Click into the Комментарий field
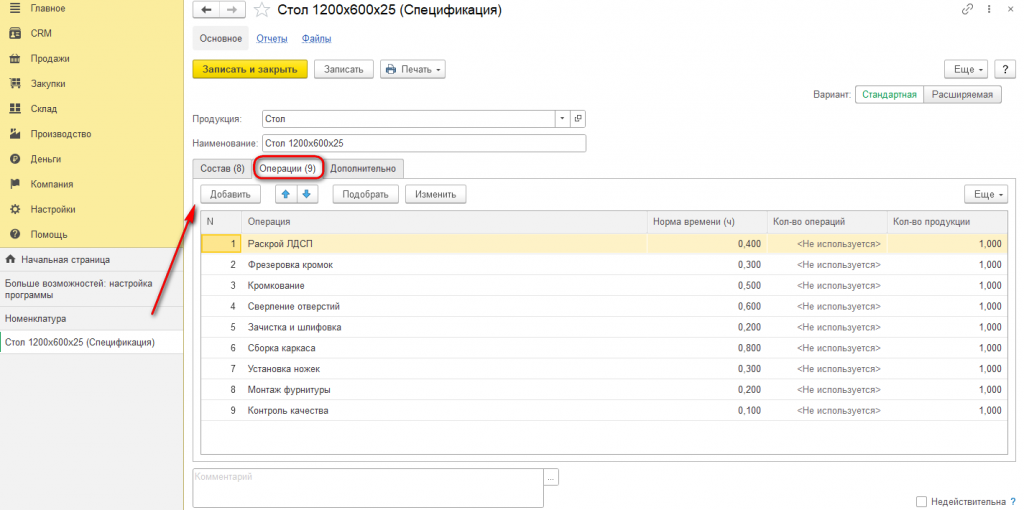Screen dimensions: 1024x510 (368, 488)
